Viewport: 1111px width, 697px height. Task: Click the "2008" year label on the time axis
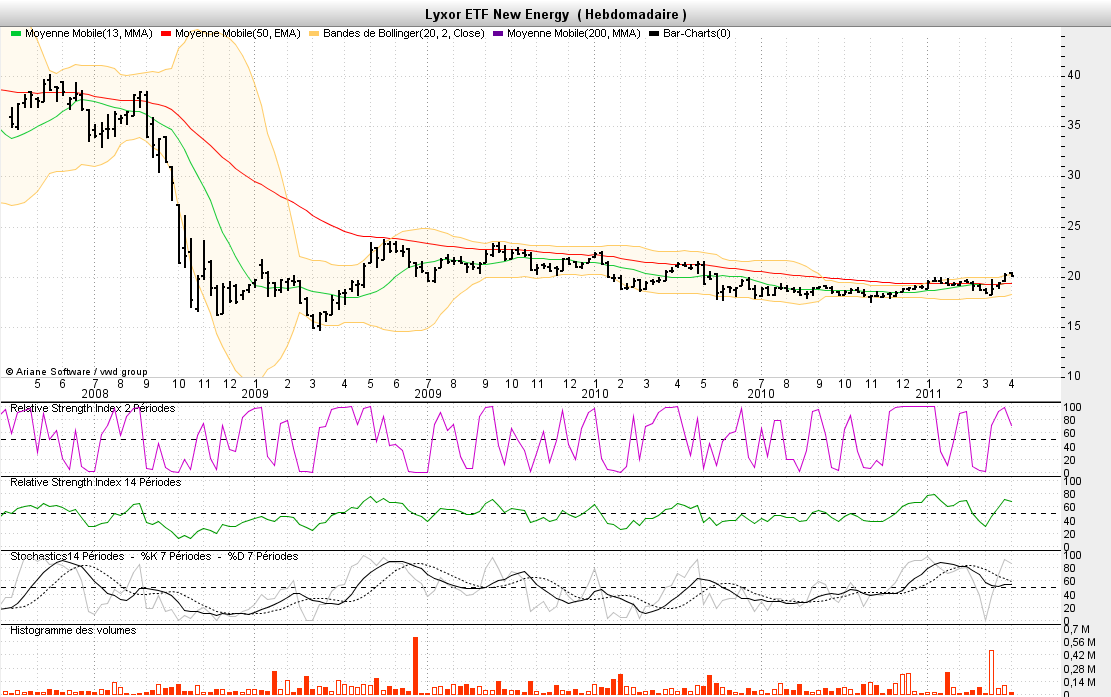[x=95, y=394]
